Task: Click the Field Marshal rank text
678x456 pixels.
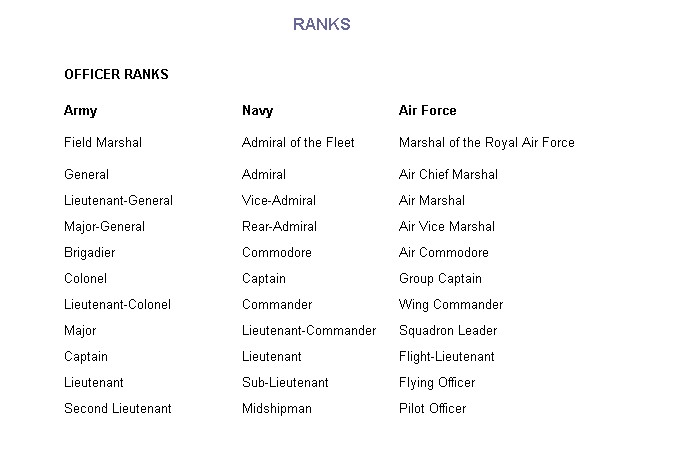Action: coord(103,143)
